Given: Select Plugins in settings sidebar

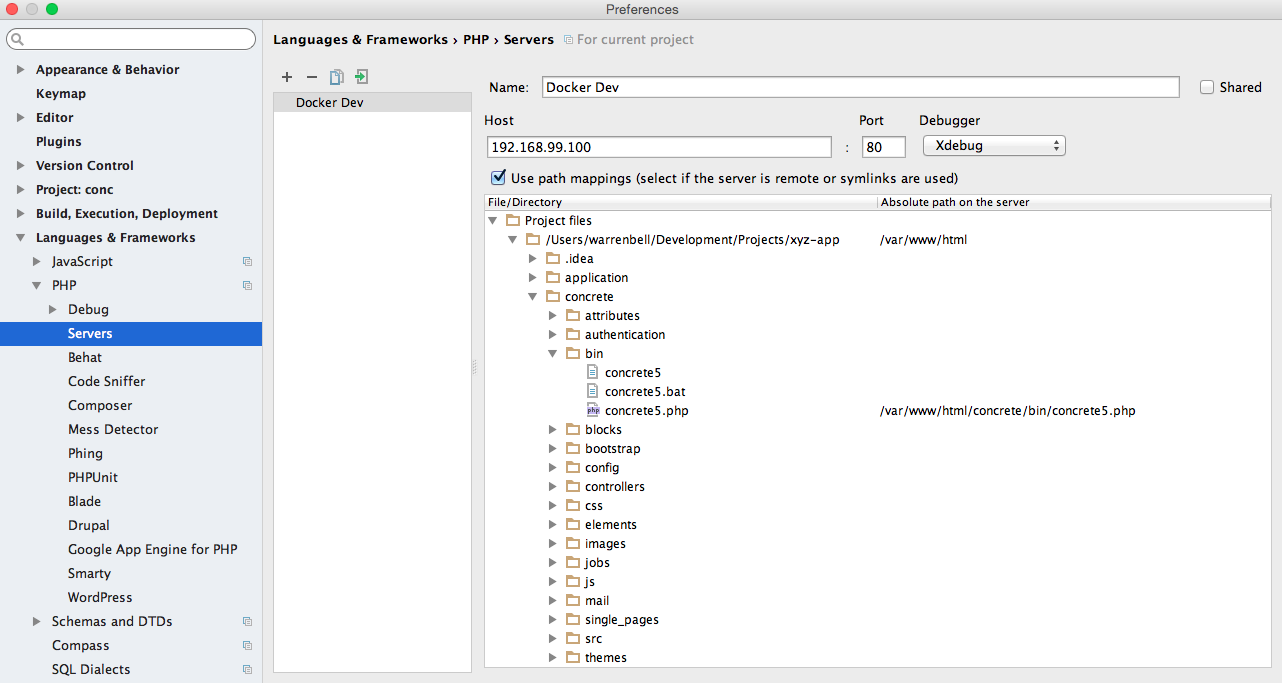Looking at the screenshot, I should (x=59, y=142).
